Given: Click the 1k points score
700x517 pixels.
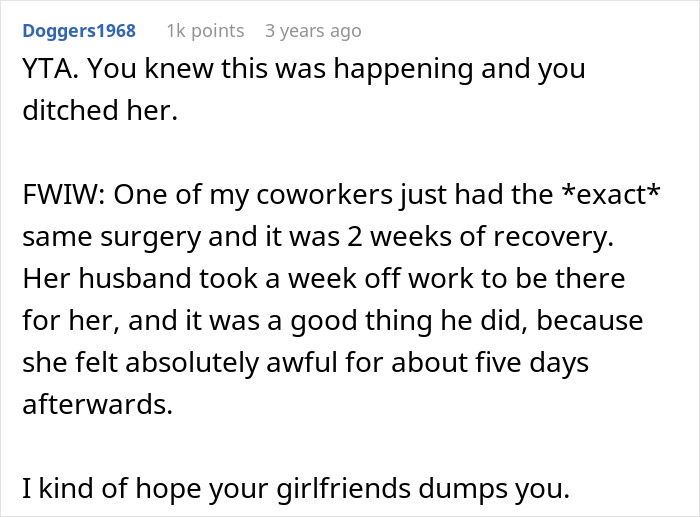Looking at the screenshot, I should [x=205, y=31].
